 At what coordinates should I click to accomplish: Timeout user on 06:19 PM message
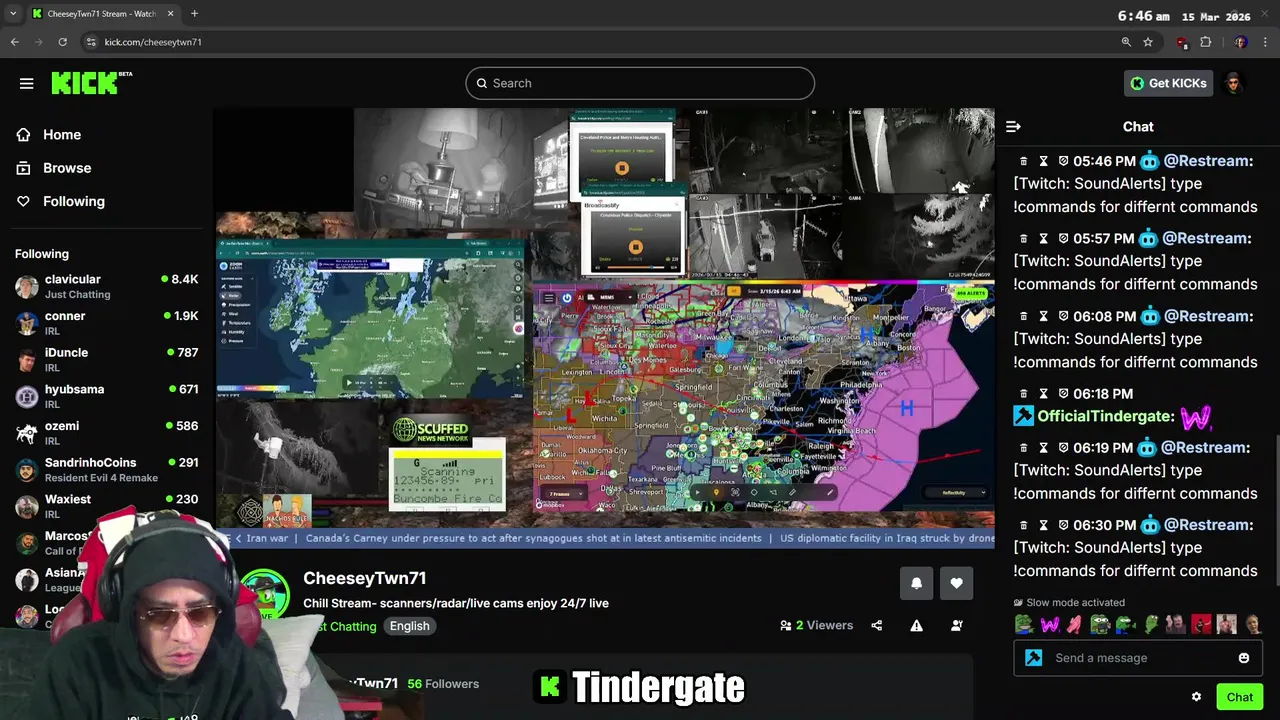pyautogui.click(x=1043, y=448)
